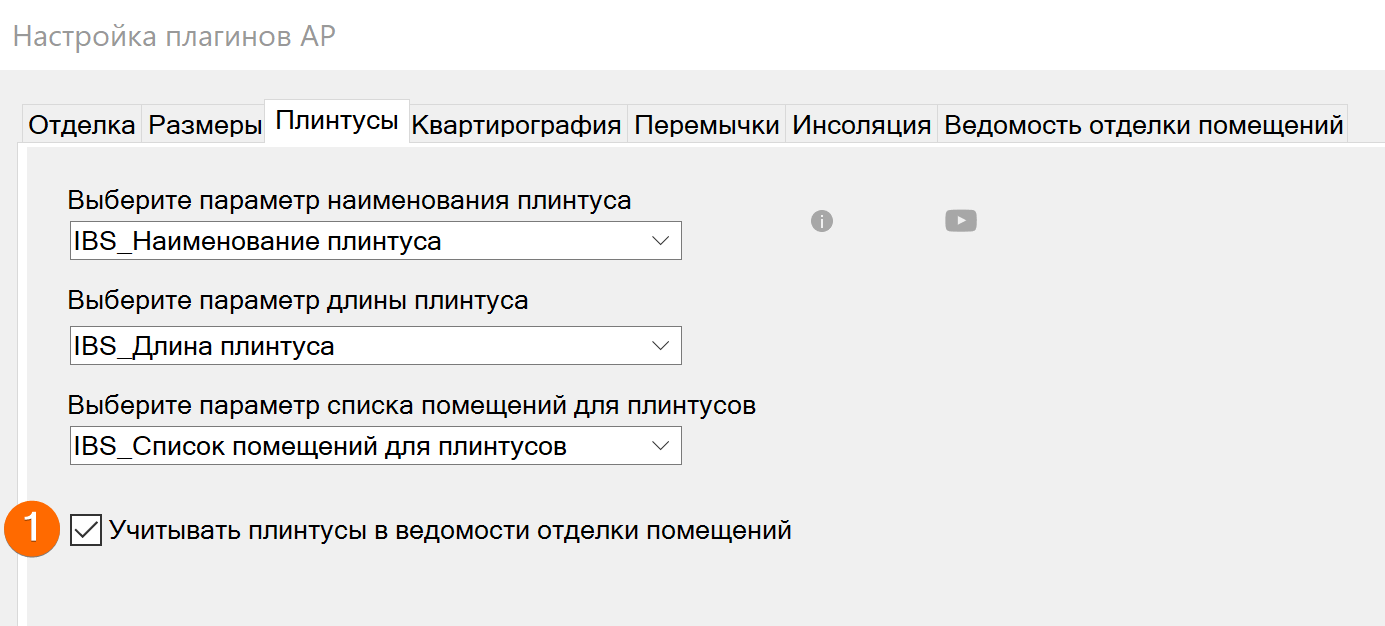Switch to the Отделка tab

(82, 125)
